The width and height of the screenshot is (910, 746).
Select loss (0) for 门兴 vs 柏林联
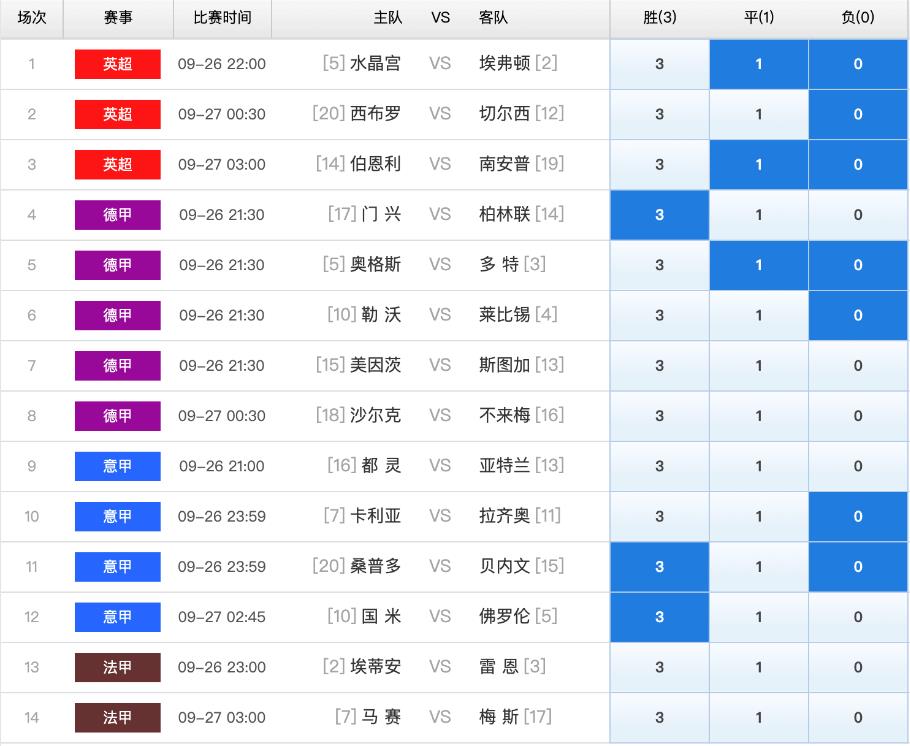coord(858,215)
